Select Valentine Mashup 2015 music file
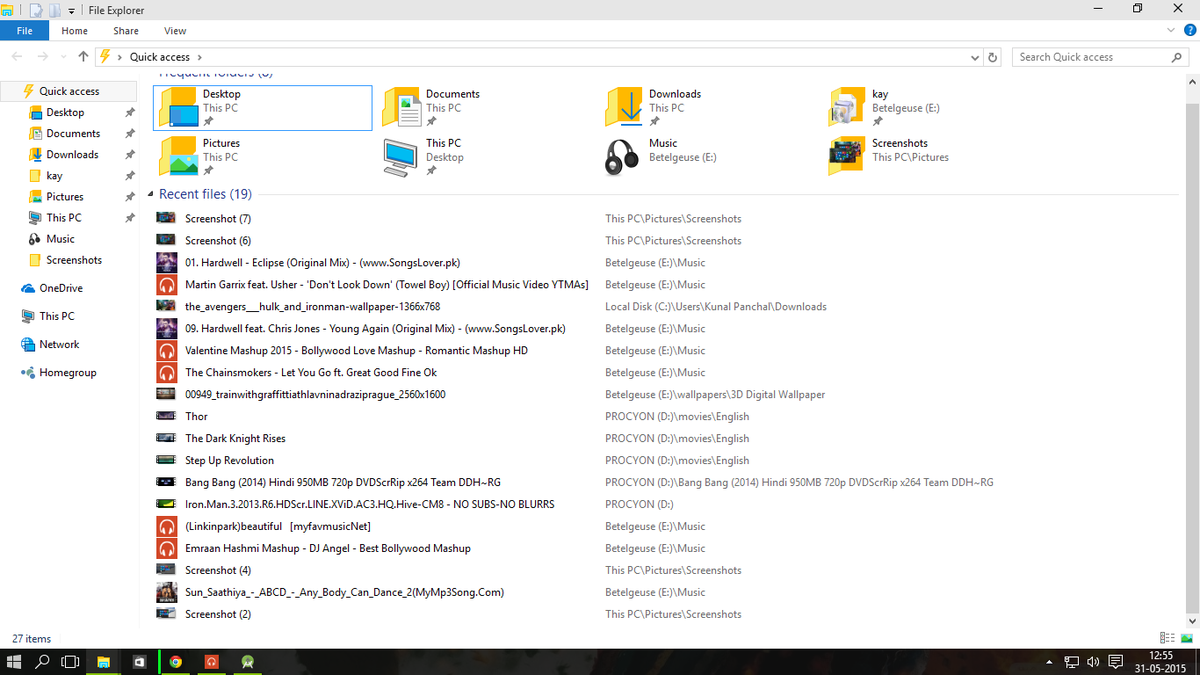Screen dimensions: 1200x675 coord(356,350)
